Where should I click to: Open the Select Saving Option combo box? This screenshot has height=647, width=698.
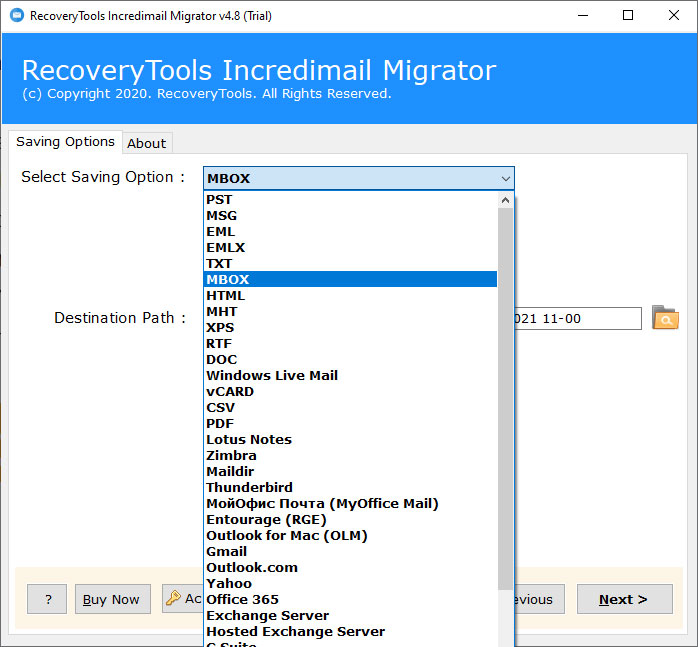(x=358, y=178)
